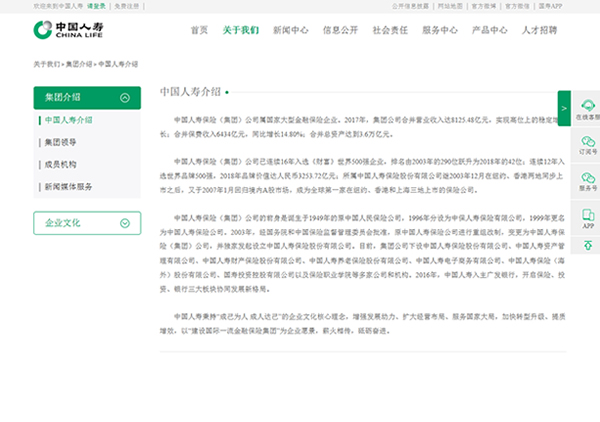Collapse the 集团介绍 sidebar section
Image resolution: width=600 pixels, height=422 pixels.
(87, 98)
